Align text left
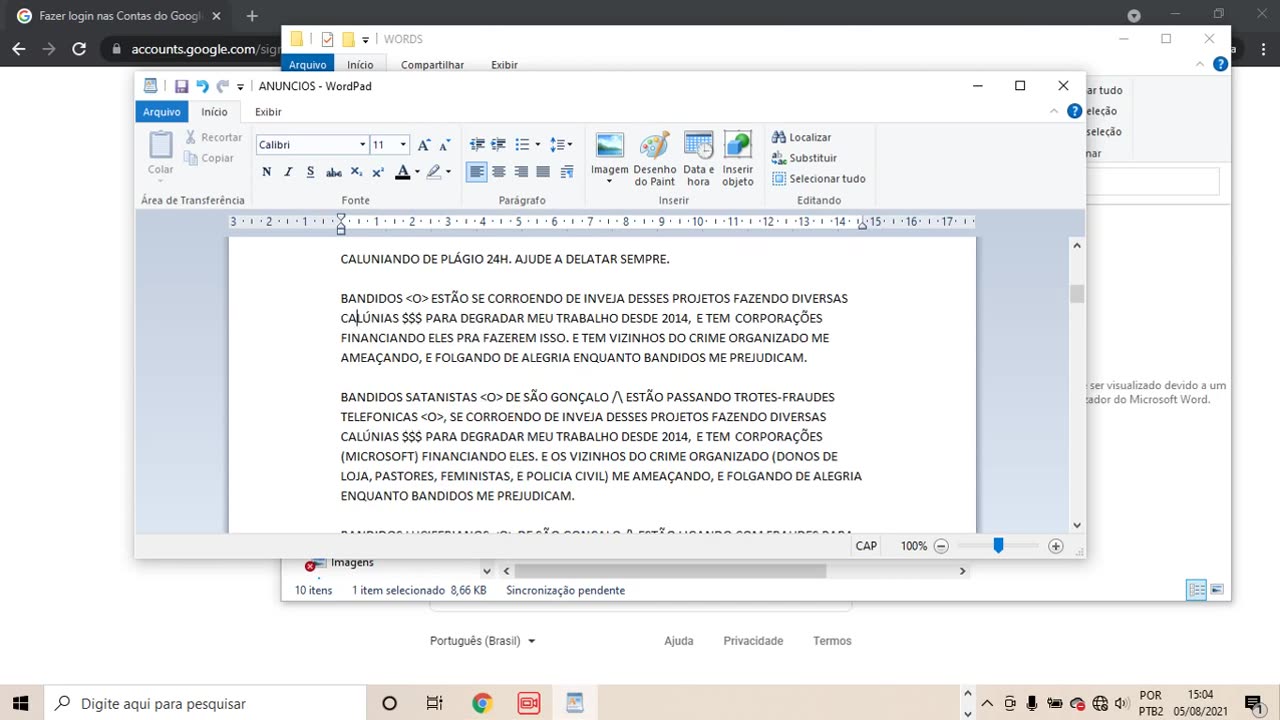This screenshot has height=720, width=1280. tap(477, 172)
